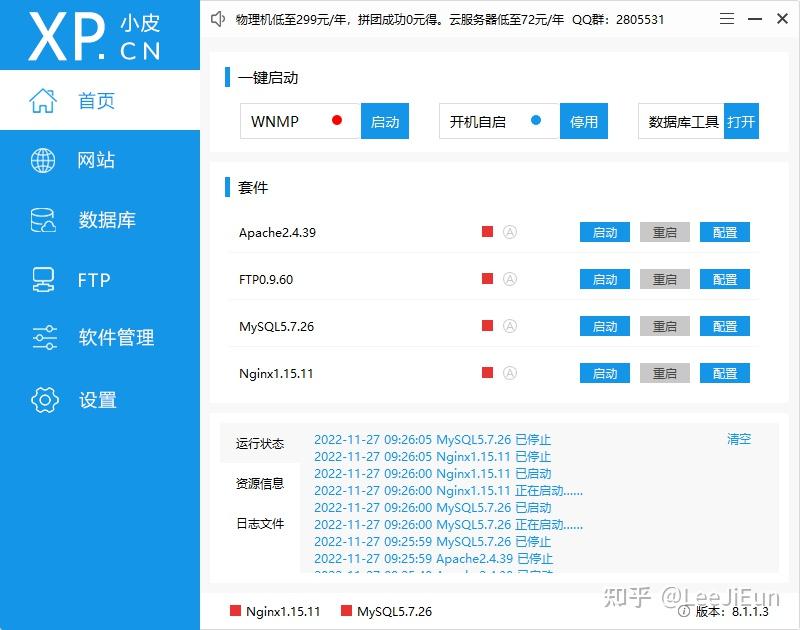Click the 停用 button for 开机自启

pyautogui.click(x=584, y=121)
